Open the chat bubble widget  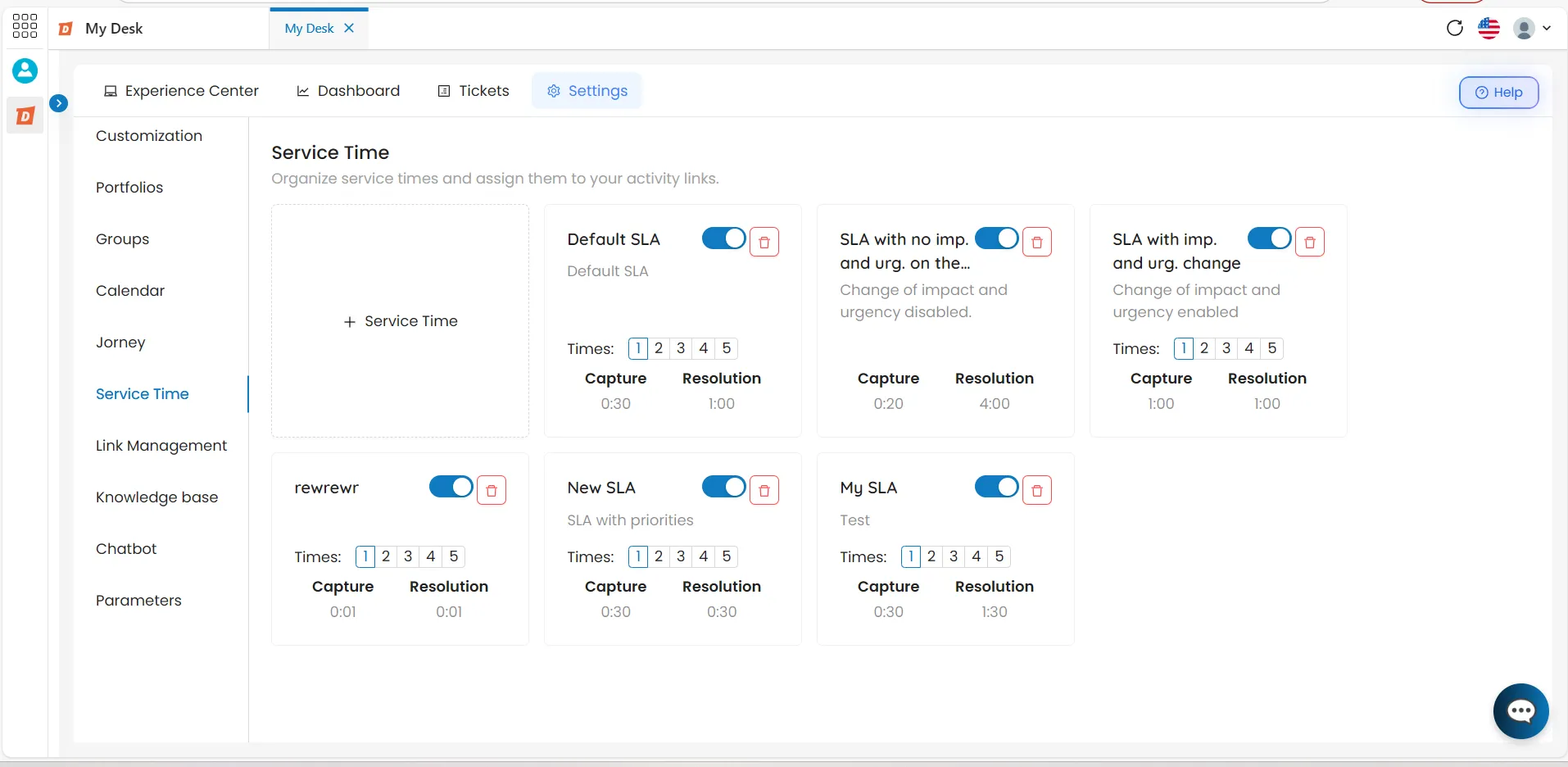[x=1520, y=711]
